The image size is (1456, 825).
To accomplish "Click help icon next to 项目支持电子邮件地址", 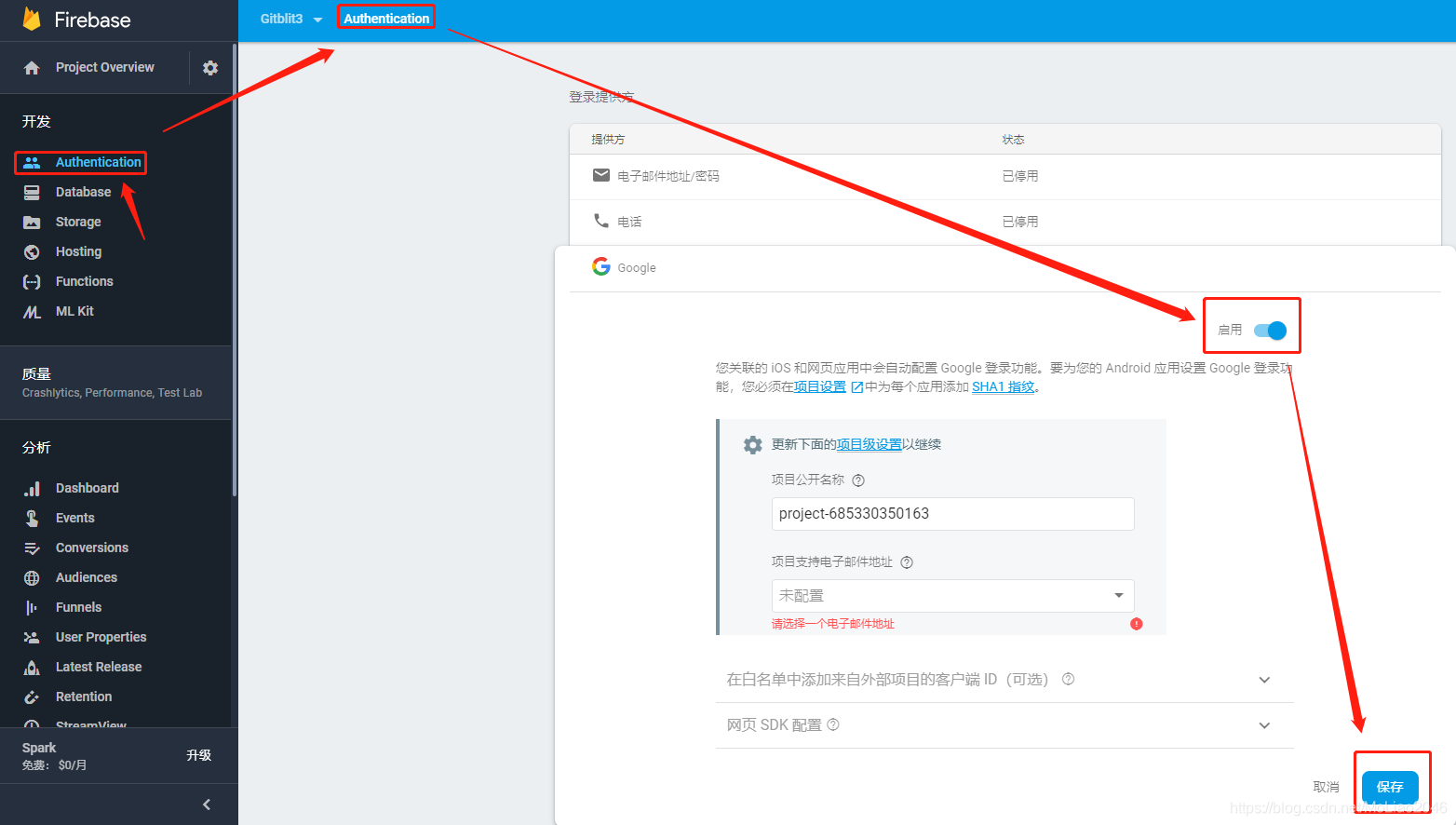I will coord(907,562).
